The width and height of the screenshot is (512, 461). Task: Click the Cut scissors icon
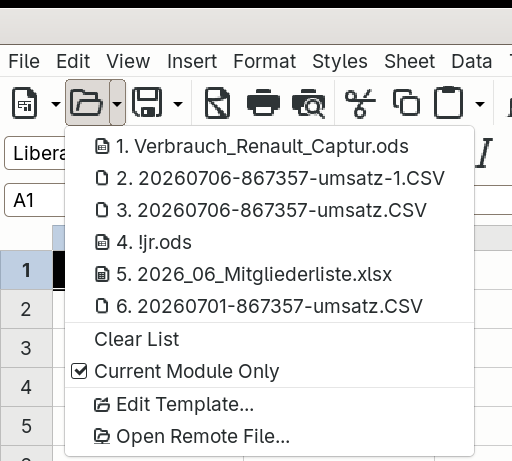click(360, 103)
